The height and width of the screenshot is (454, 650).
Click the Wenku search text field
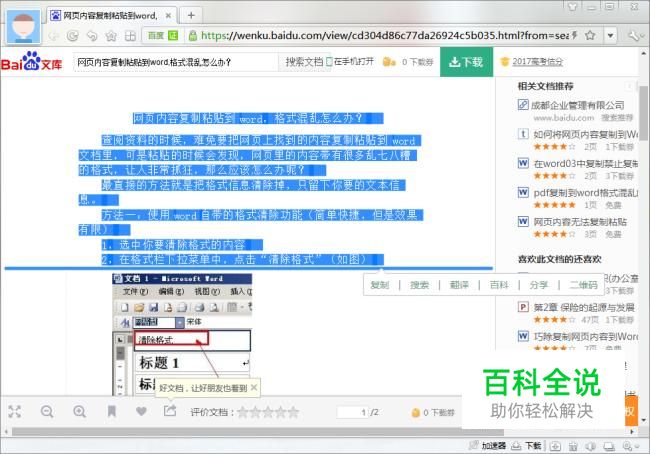[x=176, y=62]
